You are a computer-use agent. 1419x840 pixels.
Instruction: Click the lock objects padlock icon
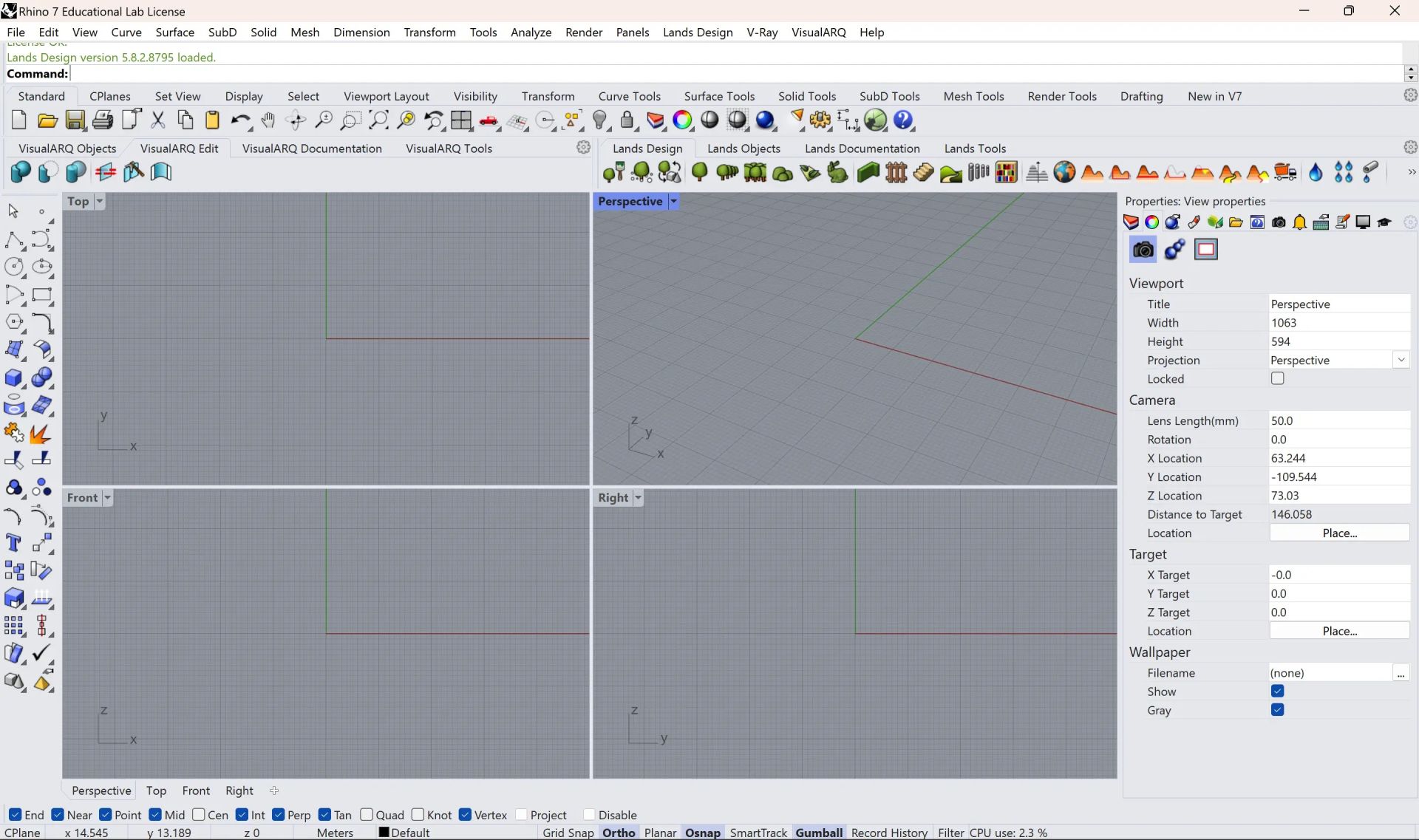click(x=627, y=120)
